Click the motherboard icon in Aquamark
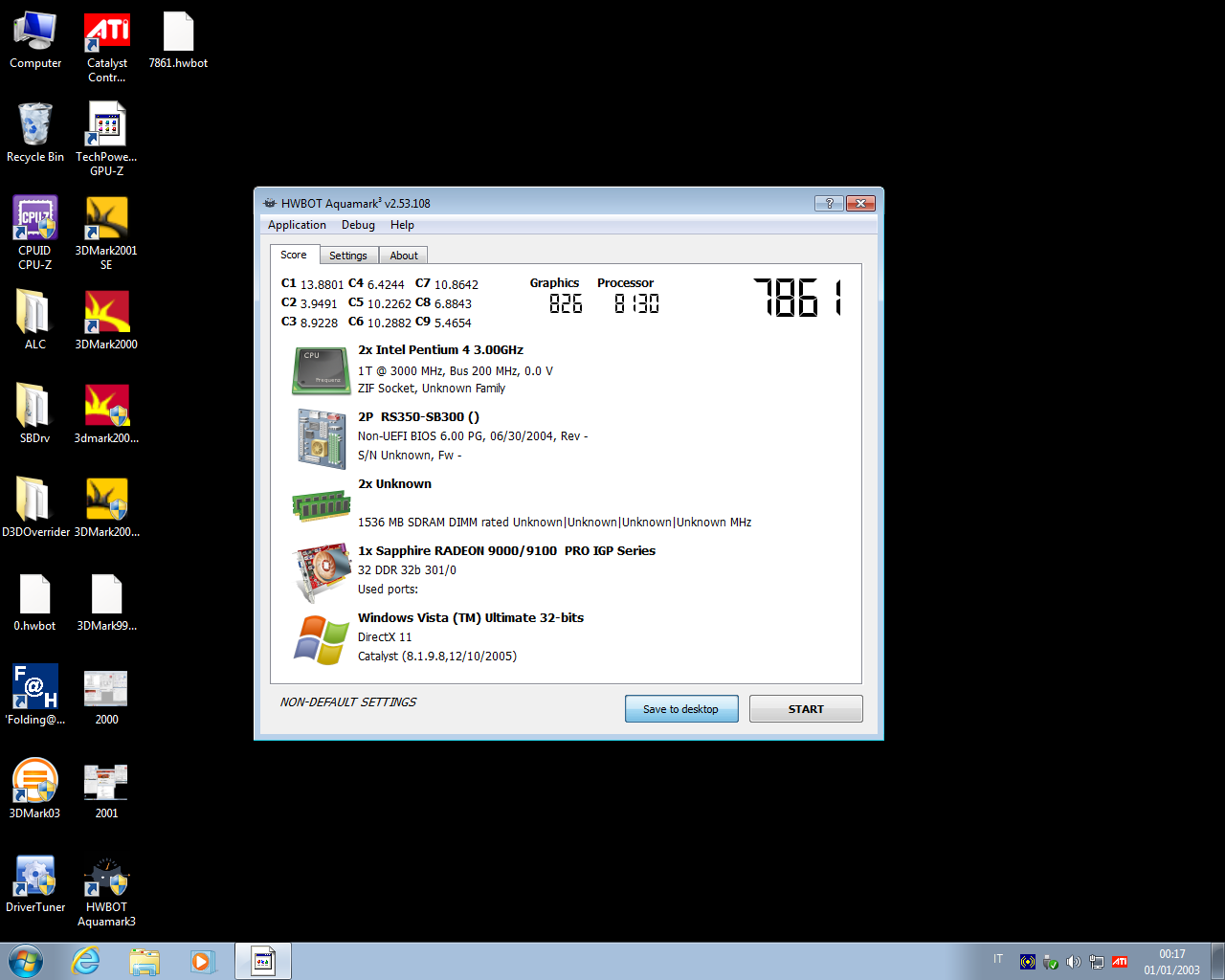Viewport: 1225px width, 980px height. coord(322,438)
